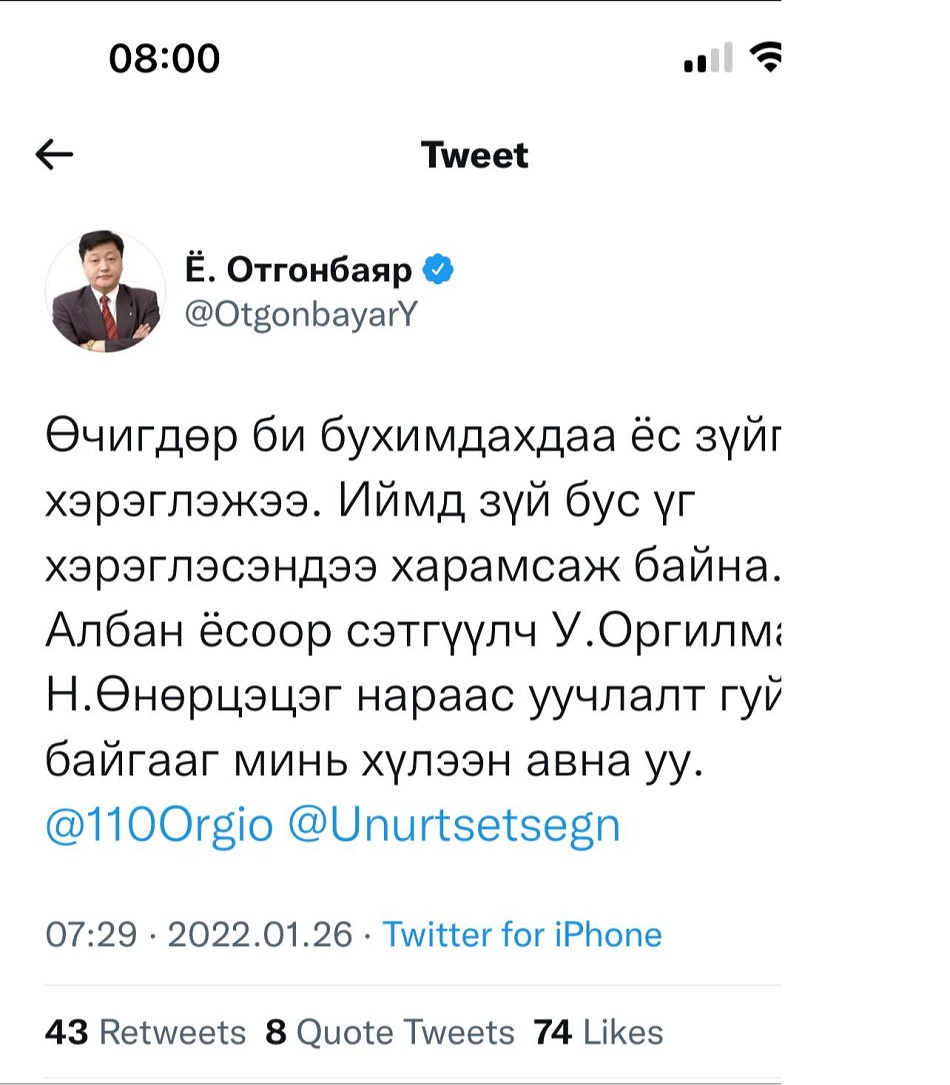
Task: Click the Twitter for iPhone link
Action: tap(523, 935)
